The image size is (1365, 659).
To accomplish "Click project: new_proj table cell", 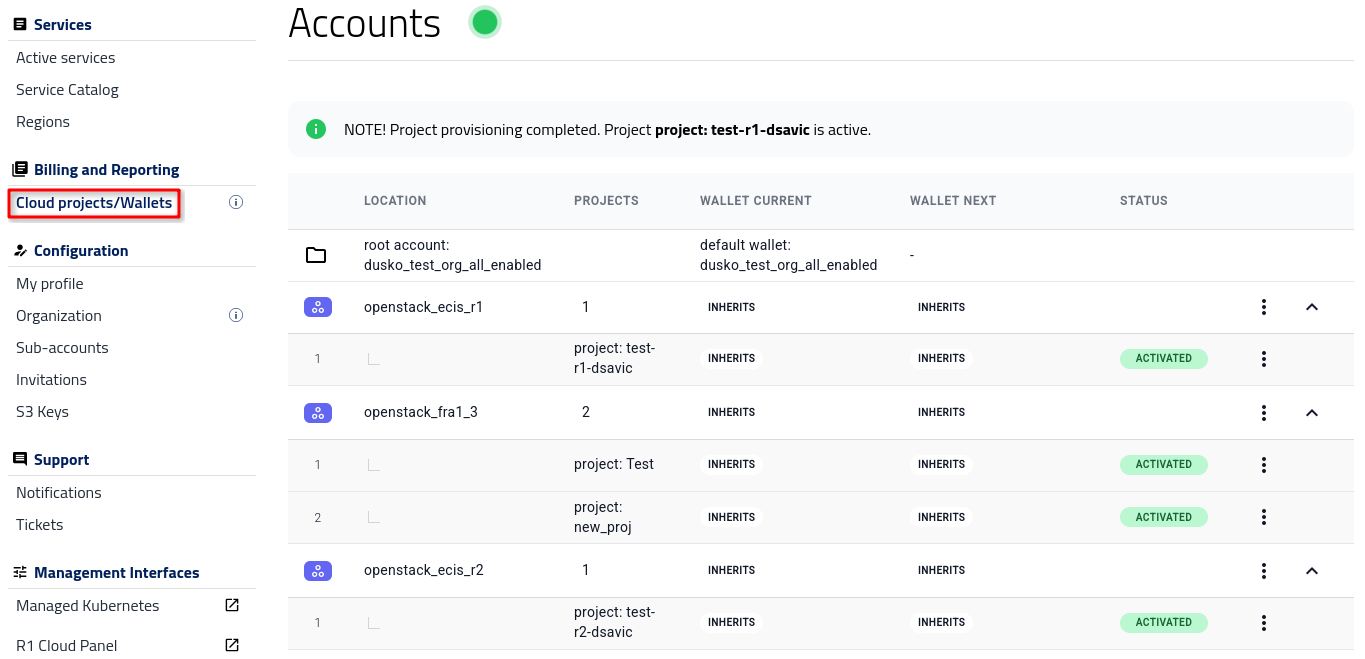I will pos(603,517).
